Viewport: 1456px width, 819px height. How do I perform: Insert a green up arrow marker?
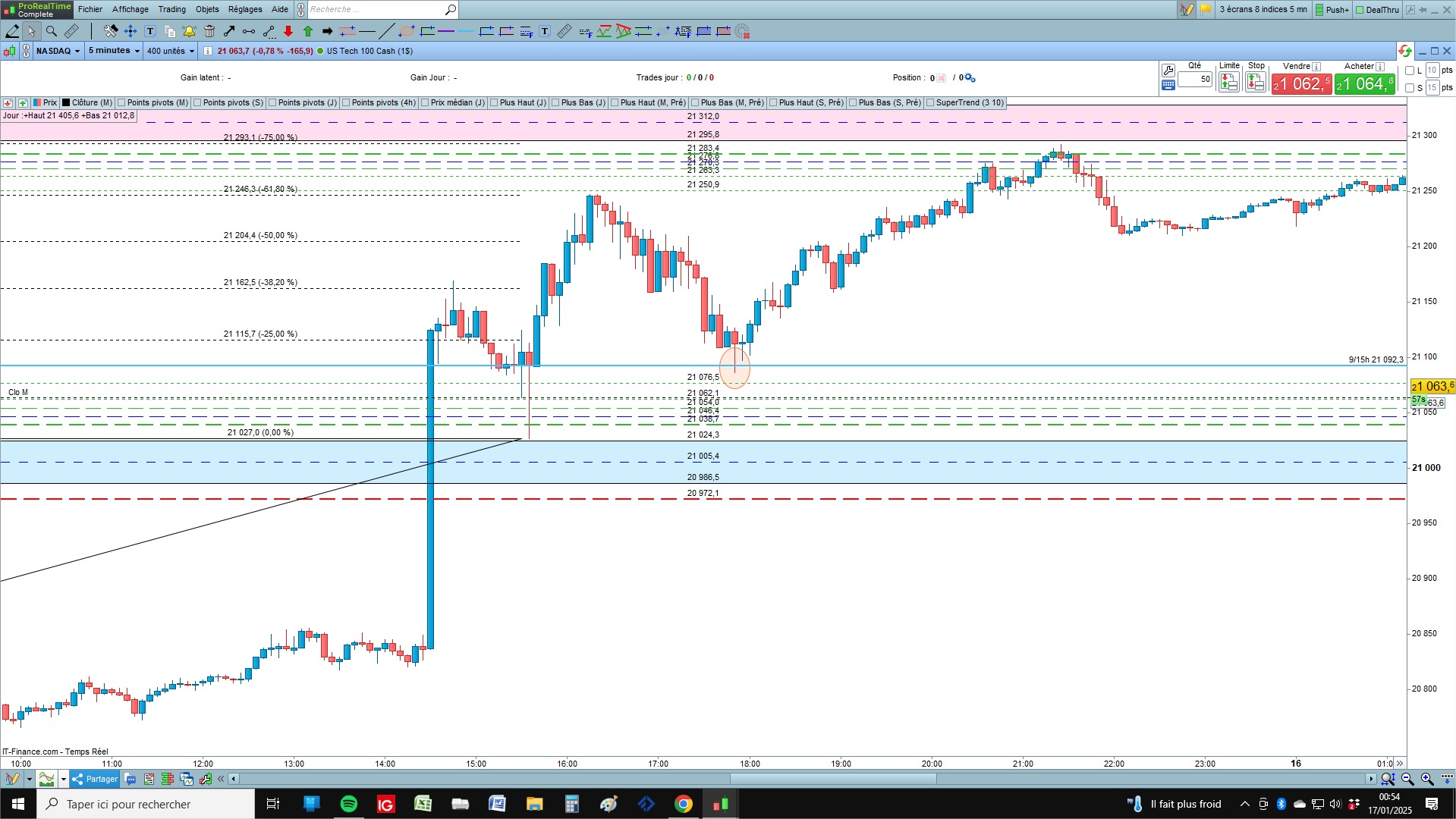308,31
